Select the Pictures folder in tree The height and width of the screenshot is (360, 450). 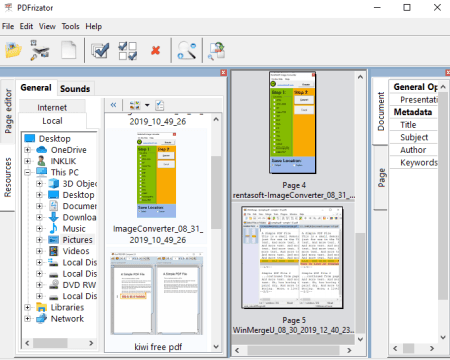point(77,240)
